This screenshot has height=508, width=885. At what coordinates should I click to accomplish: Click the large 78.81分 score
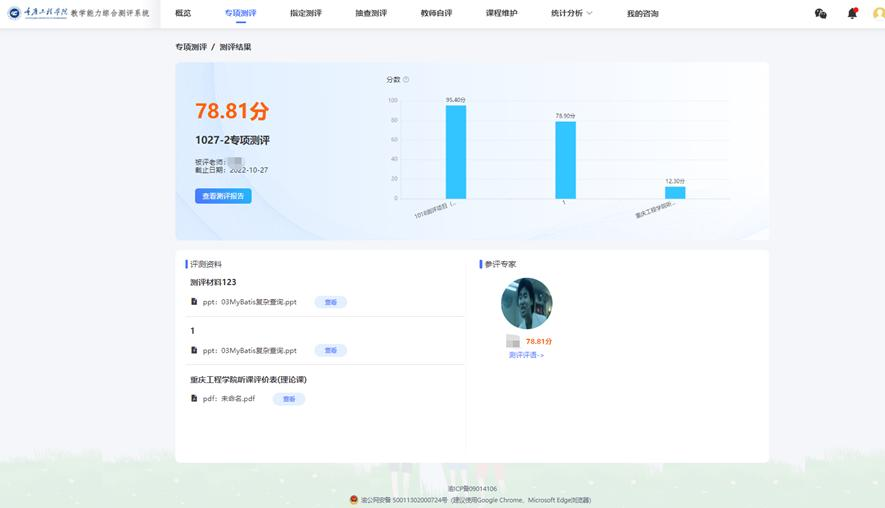232,111
